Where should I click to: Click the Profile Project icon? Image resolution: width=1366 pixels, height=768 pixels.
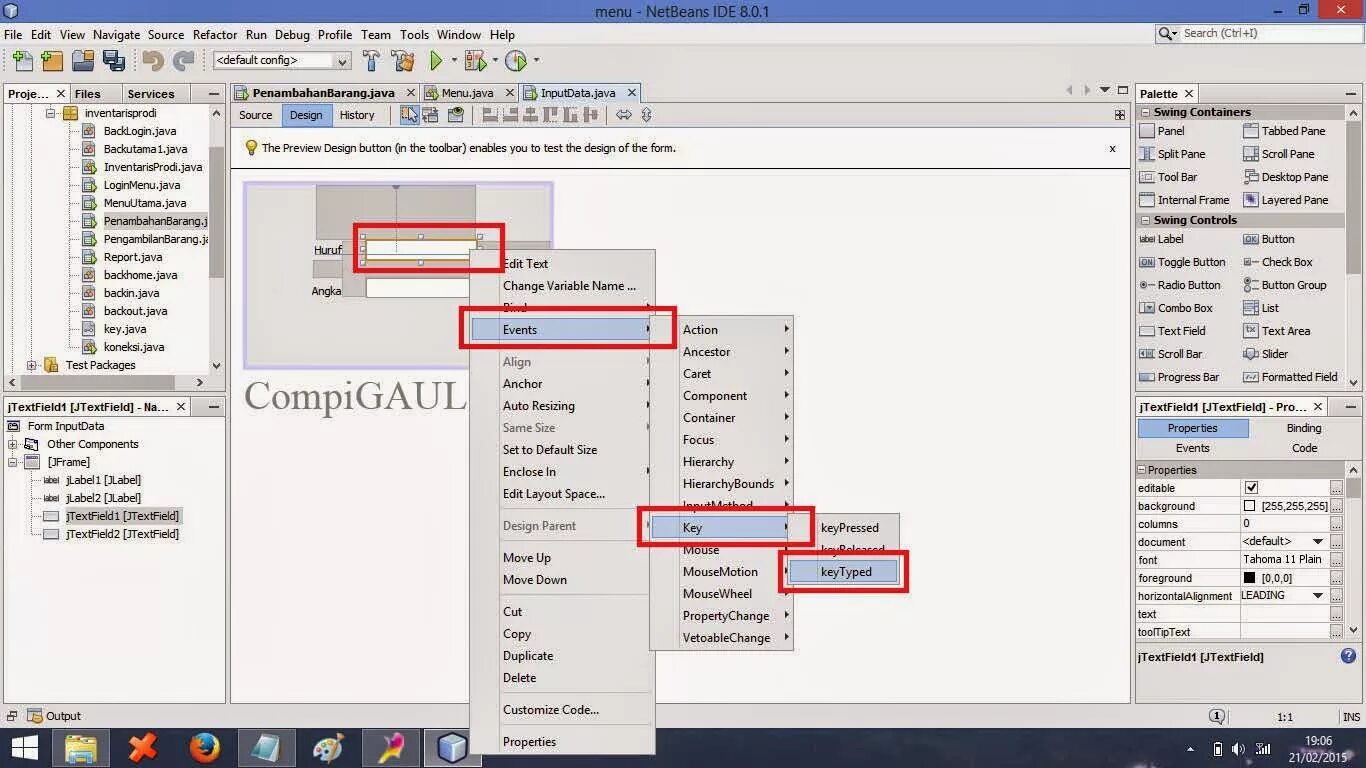[515, 61]
